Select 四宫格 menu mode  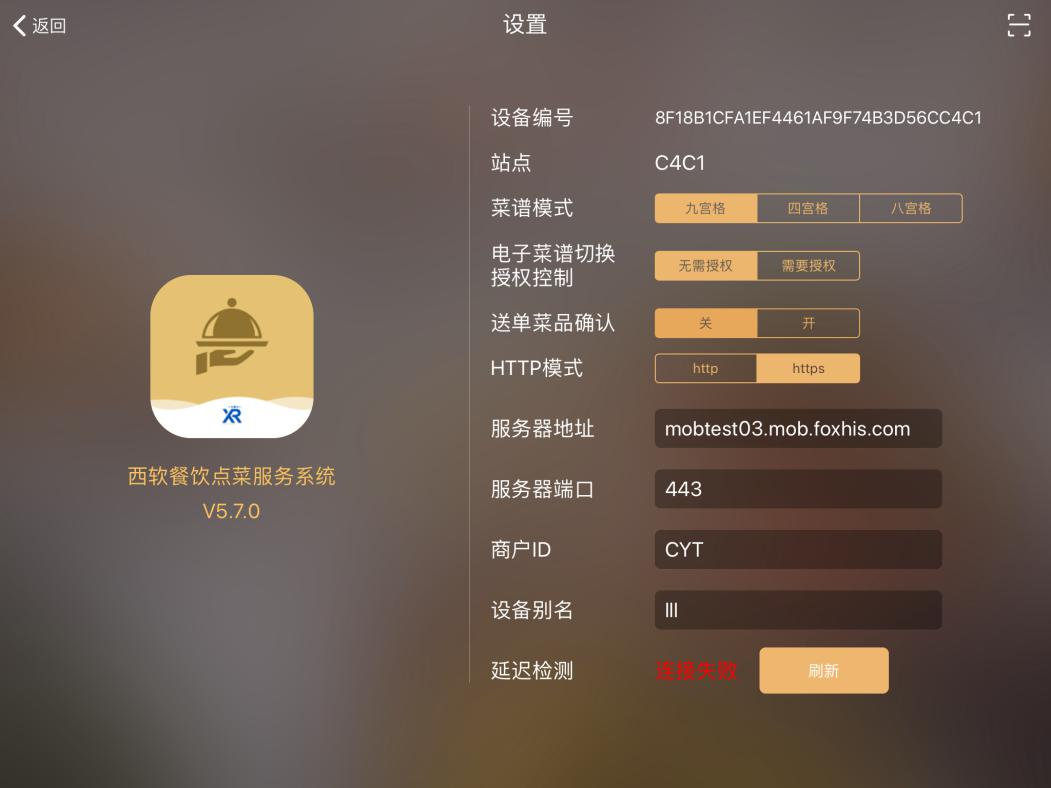tap(808, 208)
